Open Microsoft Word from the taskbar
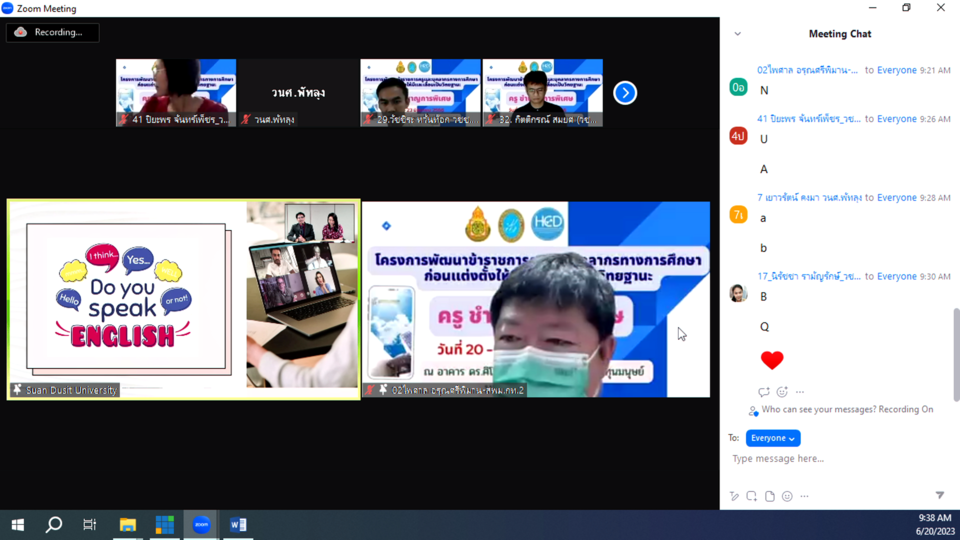 coord(238,524)
